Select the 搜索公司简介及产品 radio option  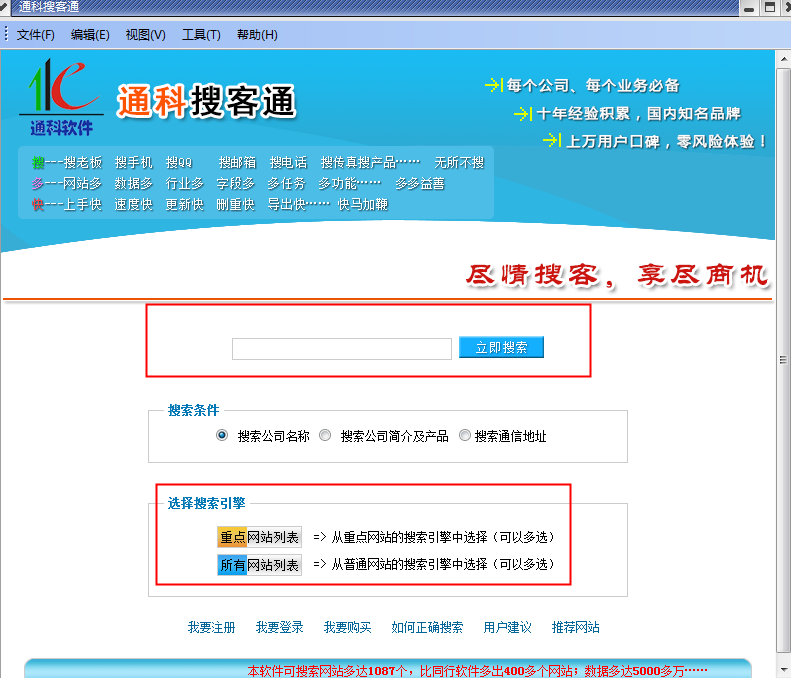coord(325,435)
